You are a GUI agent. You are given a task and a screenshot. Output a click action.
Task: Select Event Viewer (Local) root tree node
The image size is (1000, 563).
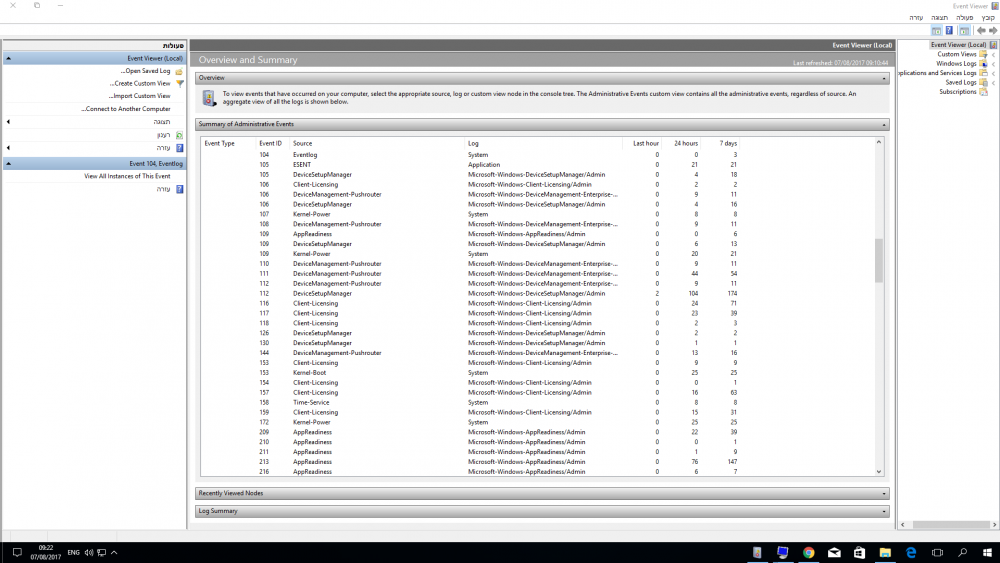point(958,45)
